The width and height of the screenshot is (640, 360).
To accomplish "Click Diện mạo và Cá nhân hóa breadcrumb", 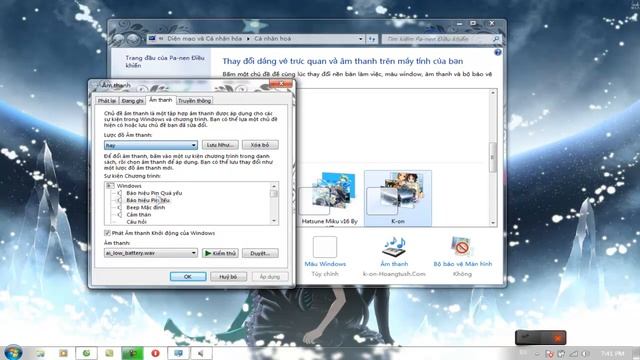I will (204, 39).
